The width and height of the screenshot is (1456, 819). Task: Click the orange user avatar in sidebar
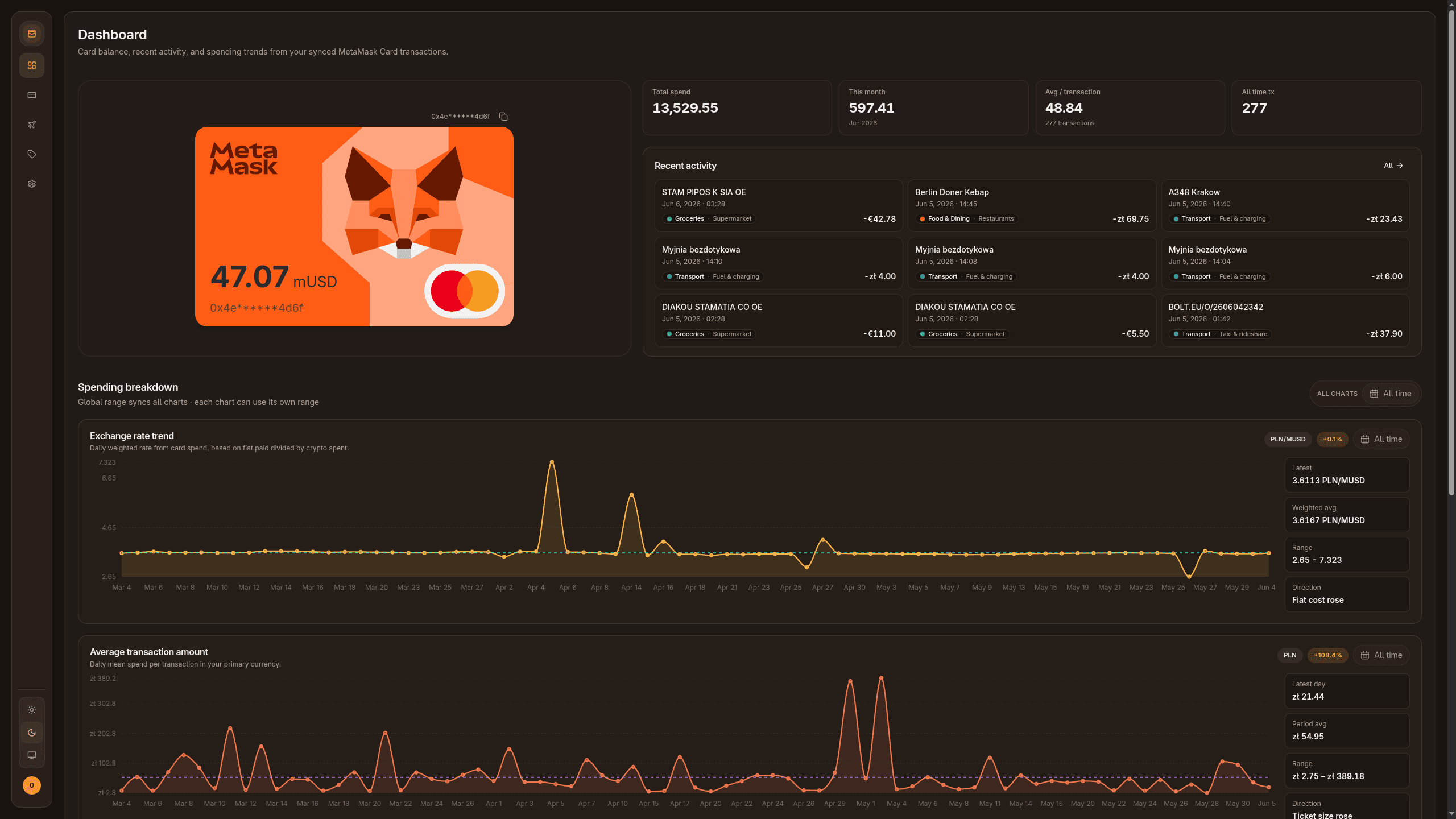click(x=32, y=785)
